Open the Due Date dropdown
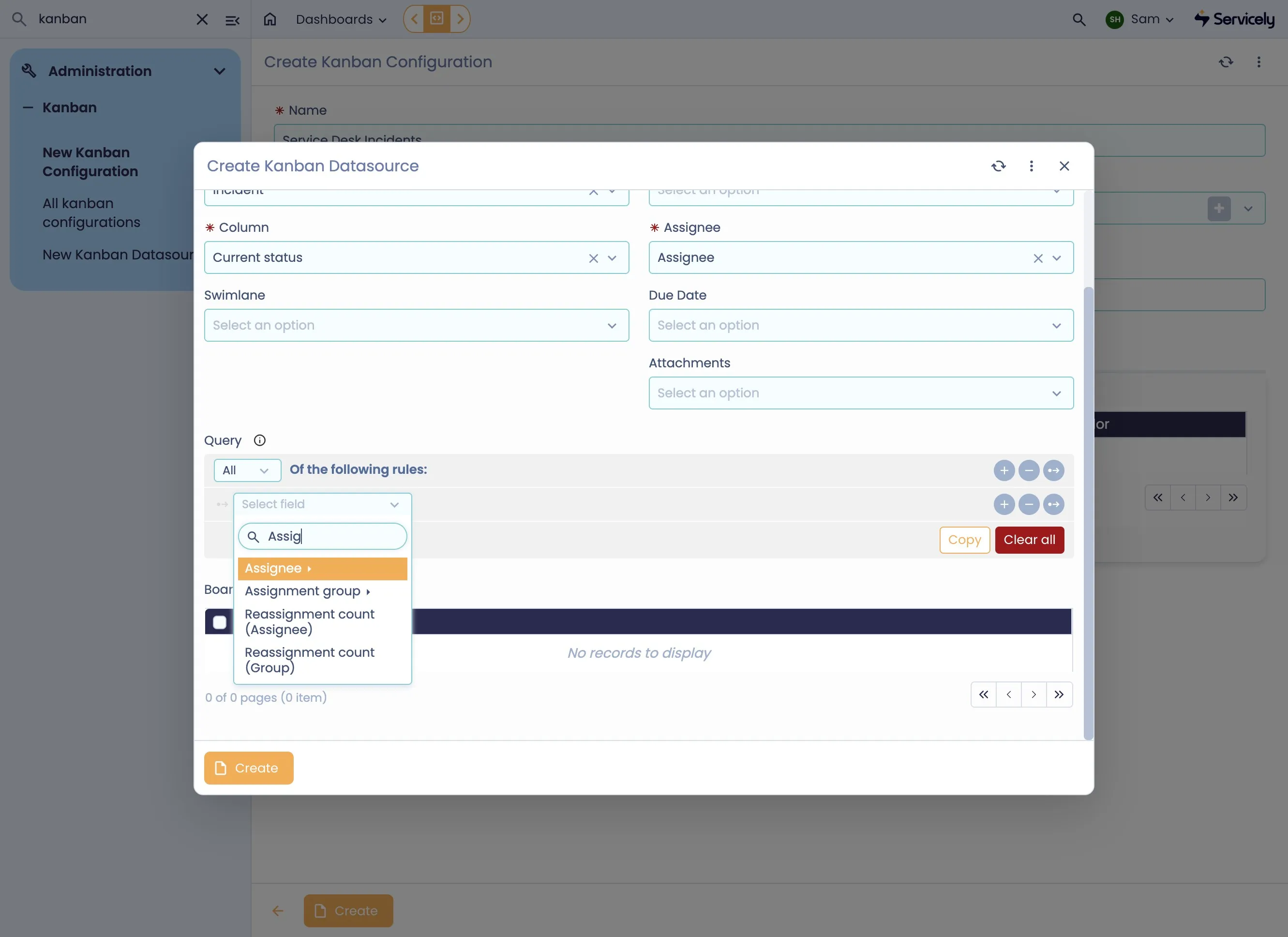 click(861, 325)
